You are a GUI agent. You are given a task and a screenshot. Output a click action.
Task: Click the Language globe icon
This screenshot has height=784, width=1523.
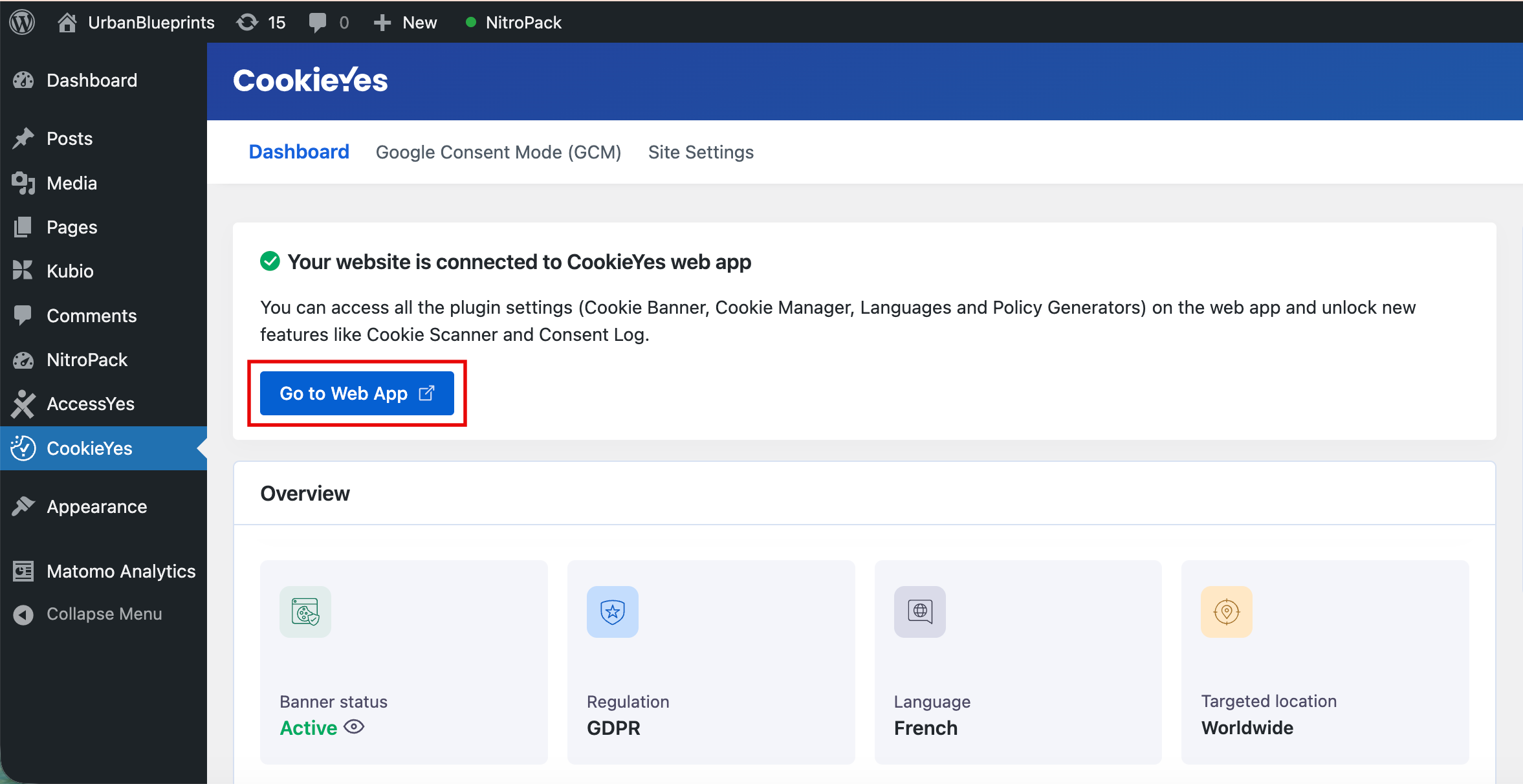coord(919,611)
